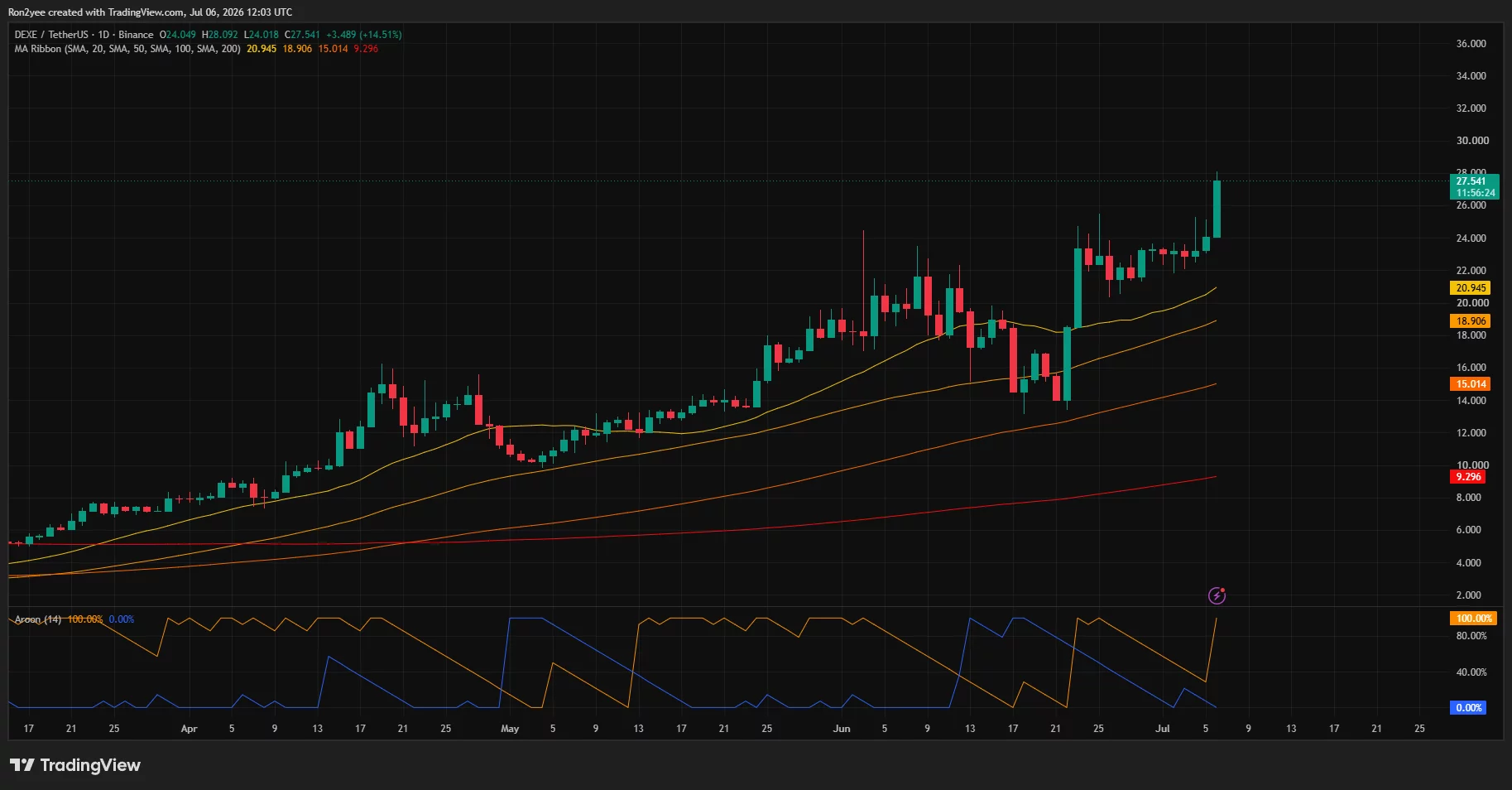Screen dimensions: 1512x790
Task: Click the 36.000 price scale label
Action: [x=1471, y=44]
